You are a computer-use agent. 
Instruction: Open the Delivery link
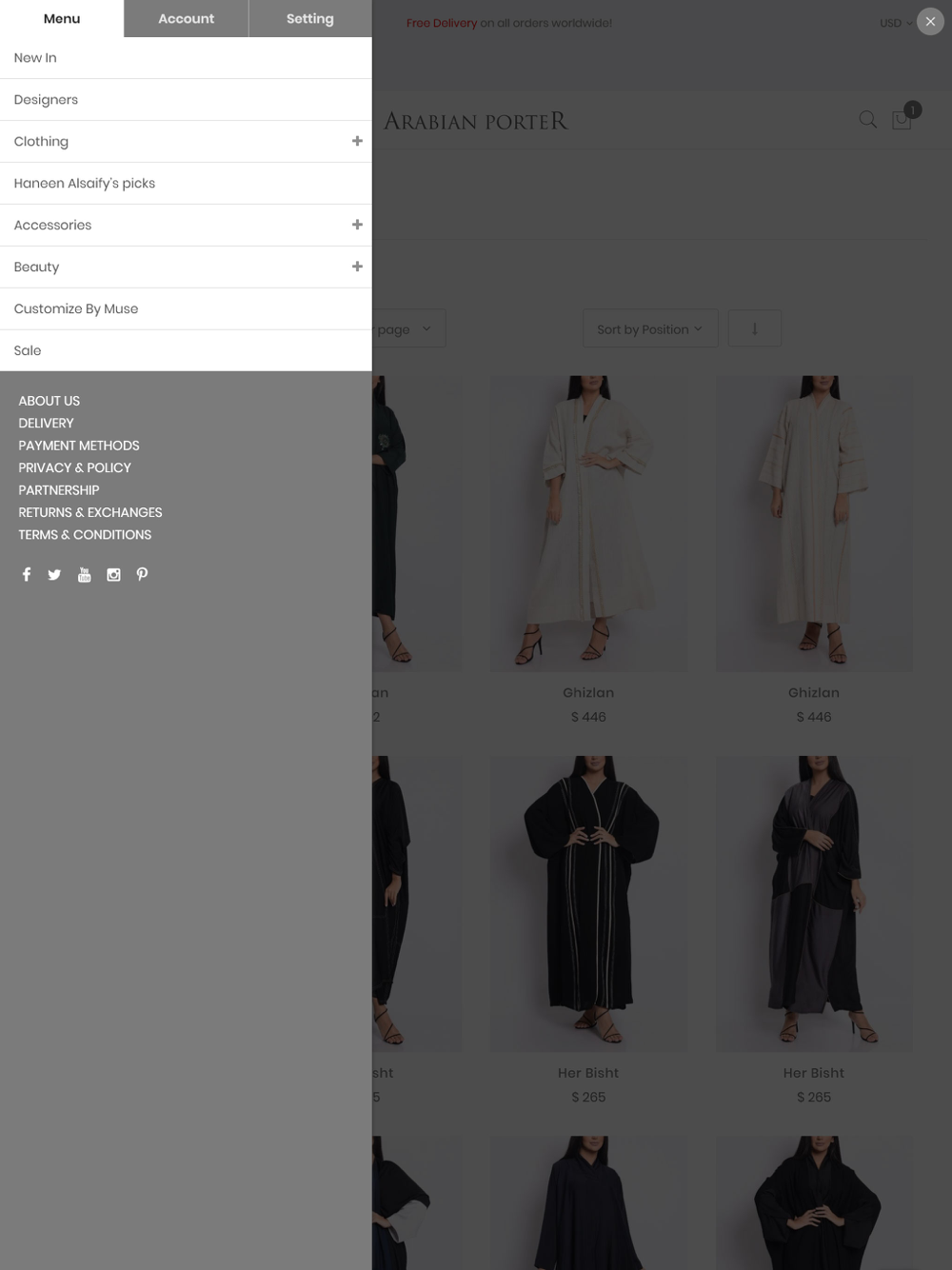(46, 423)
